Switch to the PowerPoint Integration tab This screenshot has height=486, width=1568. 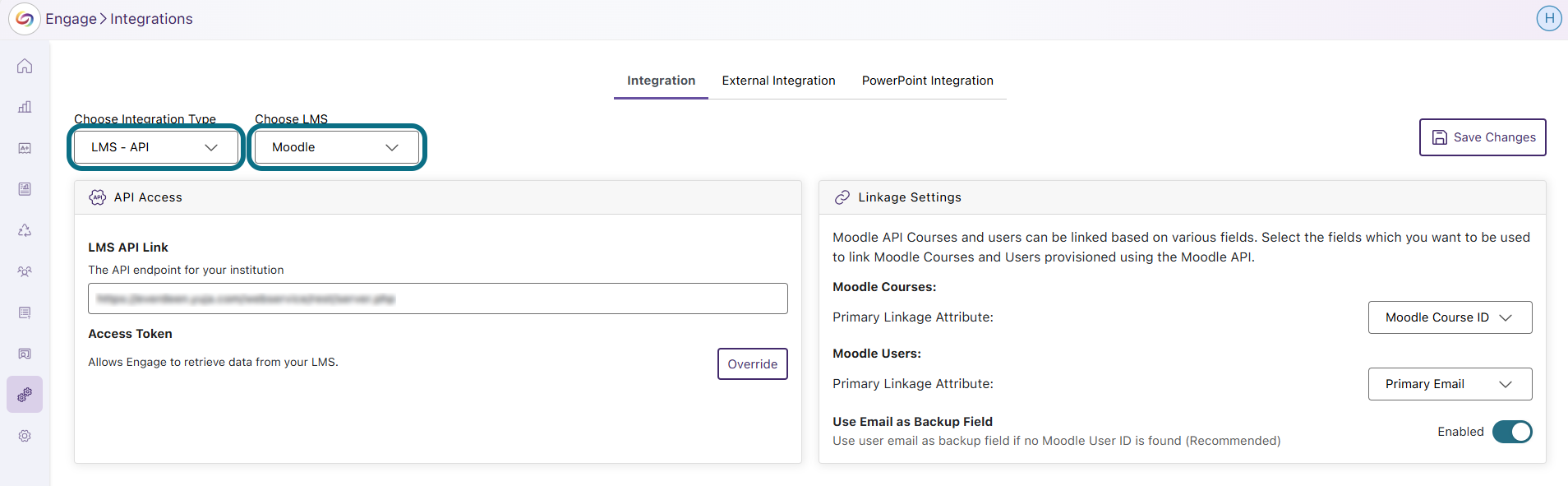(927, 81)
